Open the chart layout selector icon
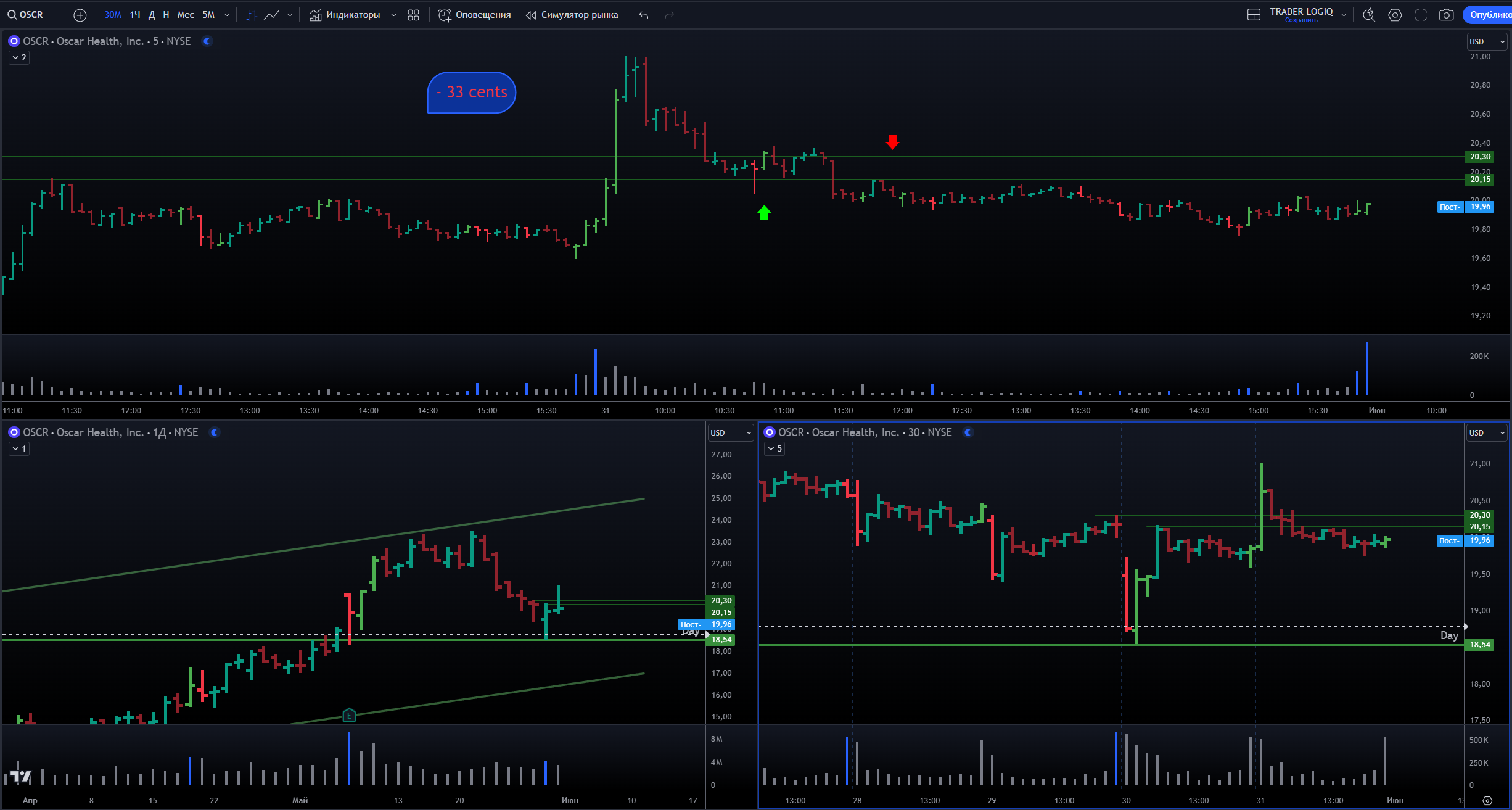Image resolution: width=1512 pixels, height=810 pixels. pos(1254,15)
